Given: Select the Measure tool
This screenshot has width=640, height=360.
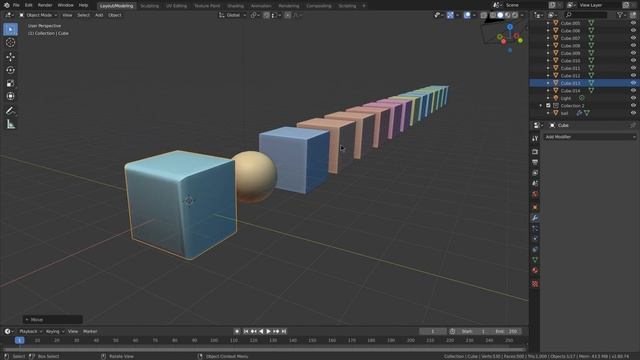Looking at the screenshot, I should 11,124.
